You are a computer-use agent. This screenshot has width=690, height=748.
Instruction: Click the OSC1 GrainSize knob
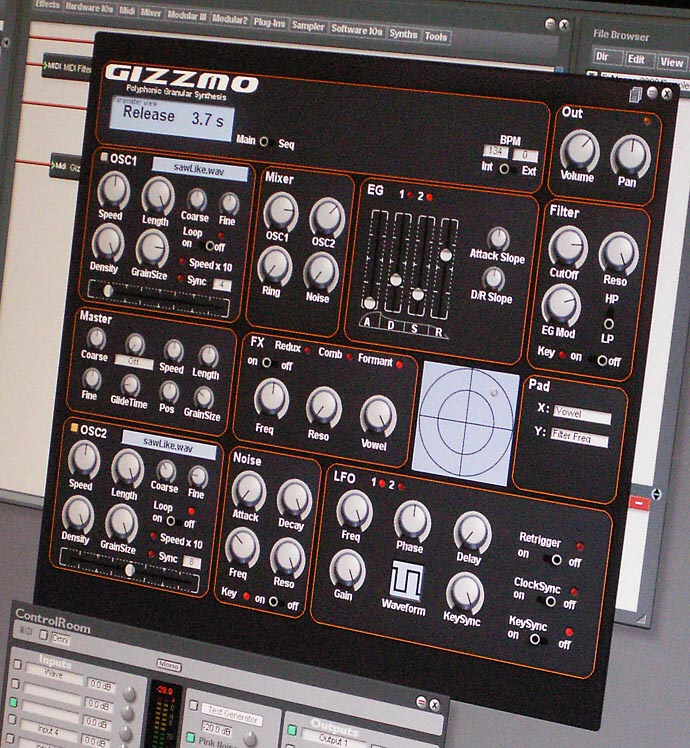[152, 249]
